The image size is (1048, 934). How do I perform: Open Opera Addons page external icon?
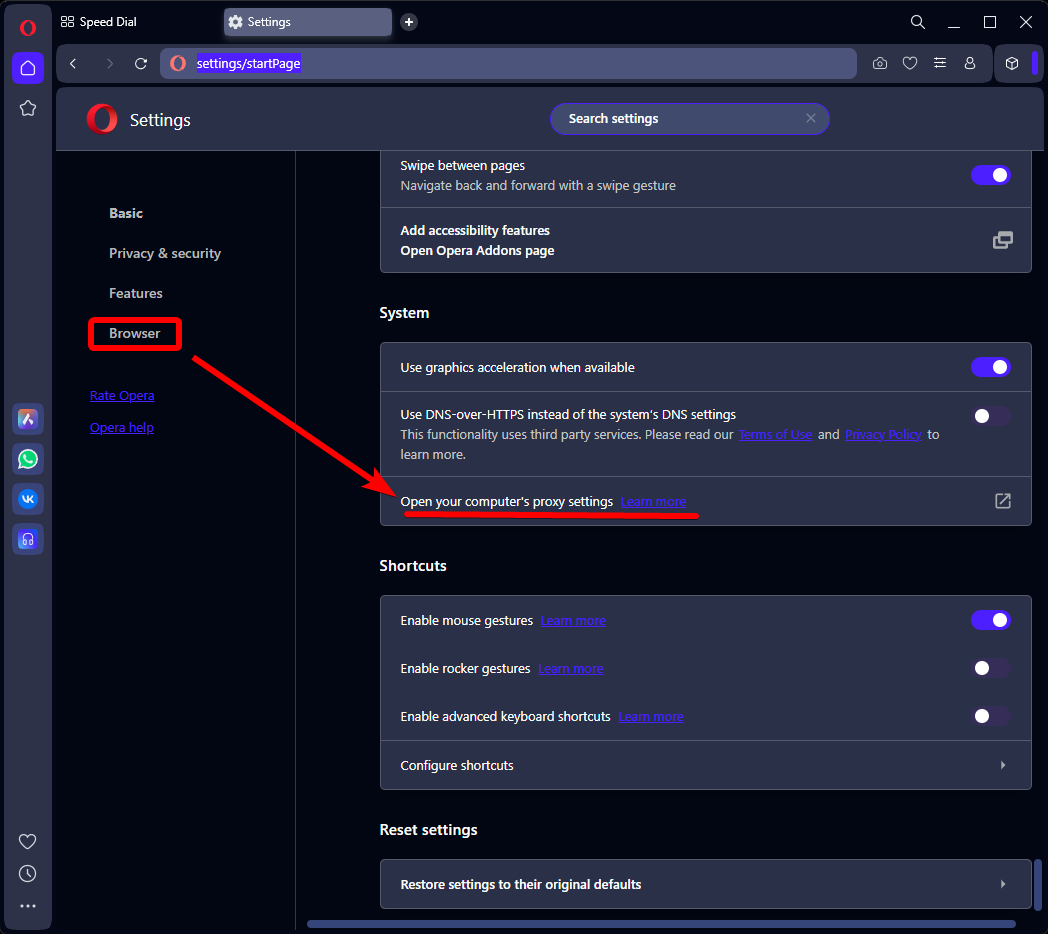[x=1003, y=240]
